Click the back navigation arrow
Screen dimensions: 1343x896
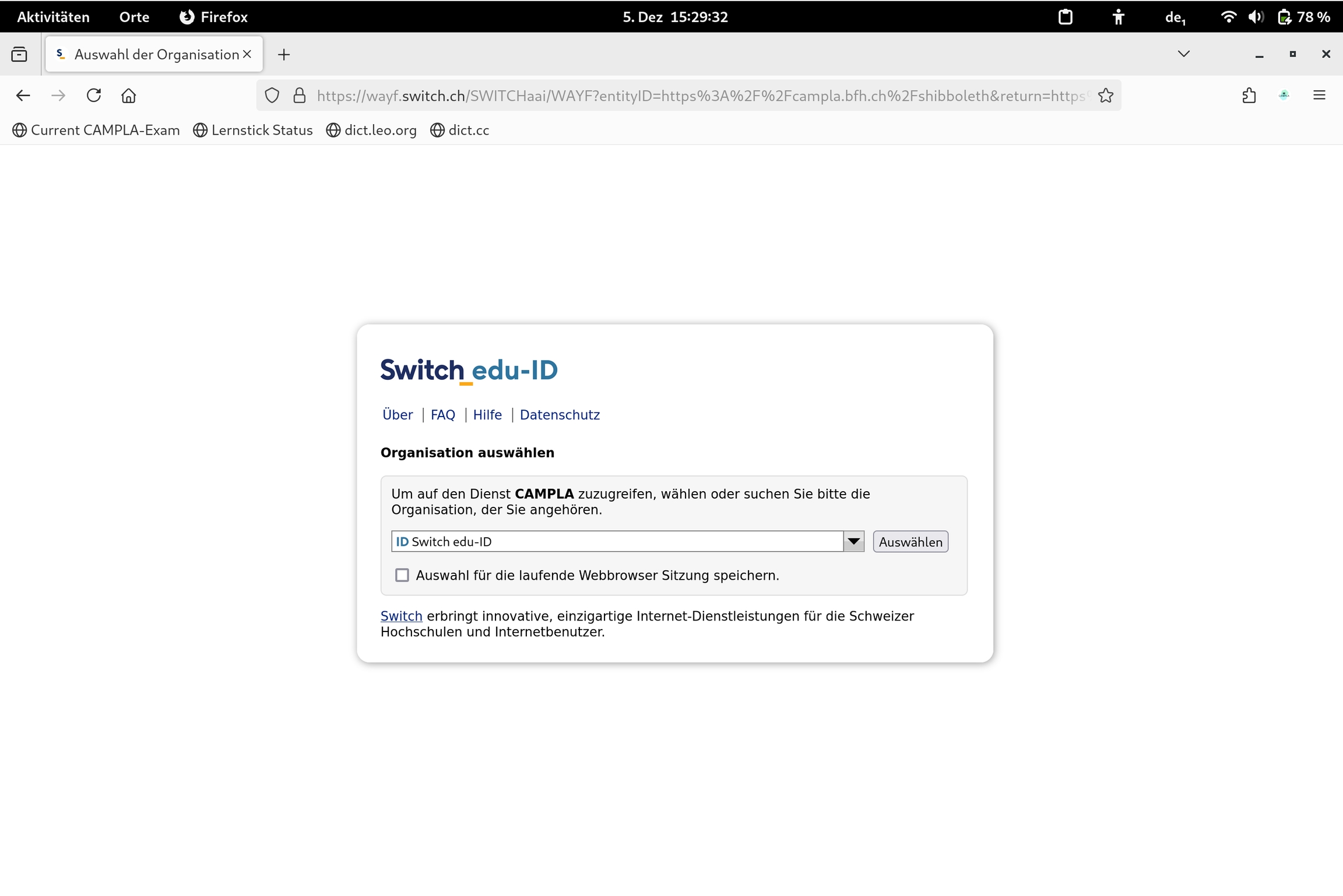point(23,96)
